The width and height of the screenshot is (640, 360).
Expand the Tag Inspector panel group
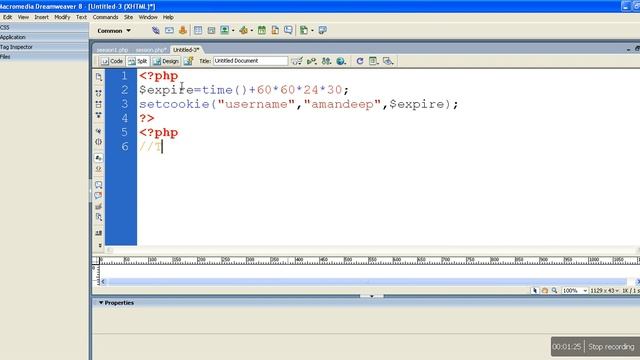tap(44, 47)
